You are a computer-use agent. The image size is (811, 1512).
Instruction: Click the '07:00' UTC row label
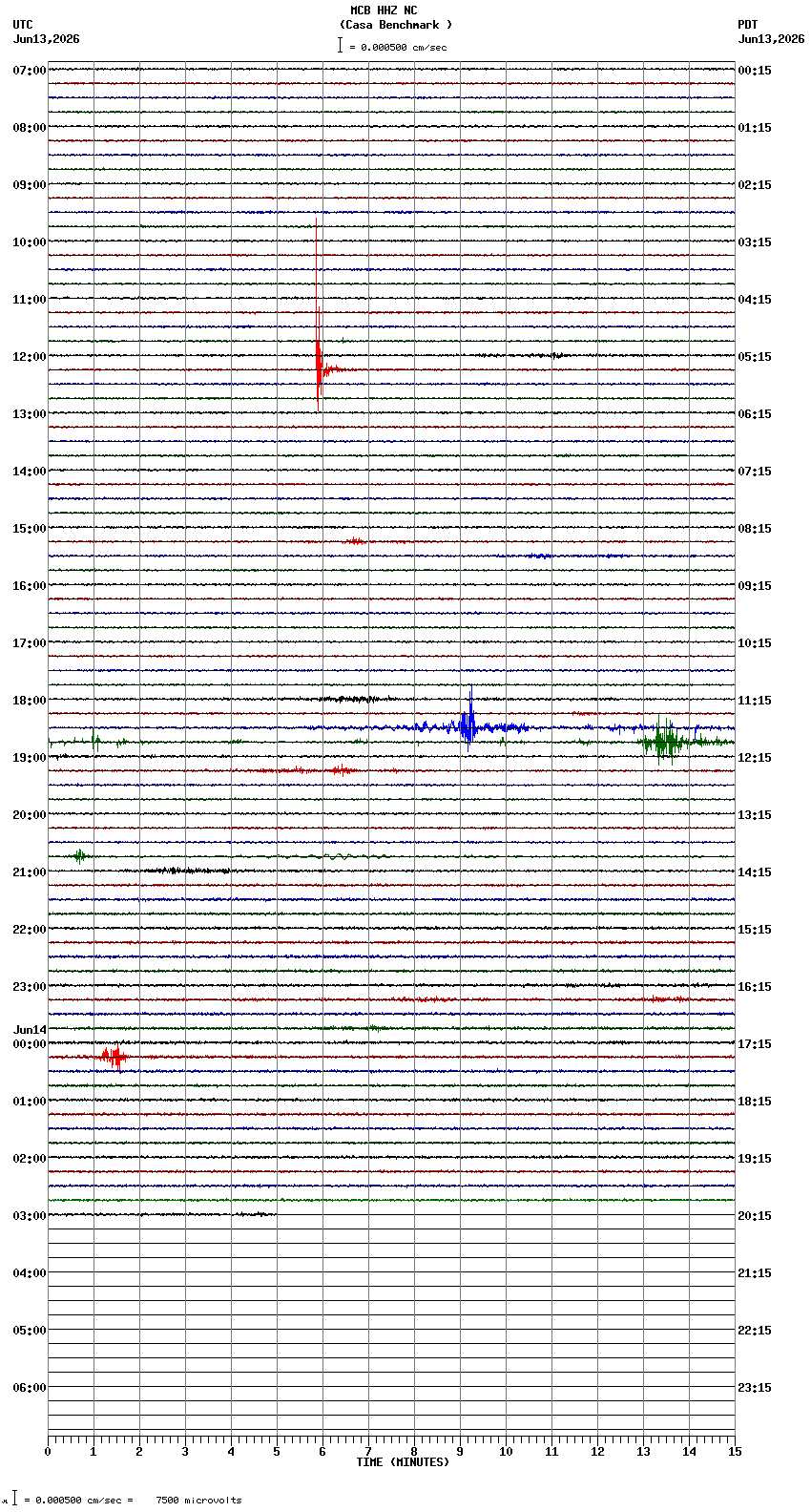pyautogui.click(x=30, y=71)
